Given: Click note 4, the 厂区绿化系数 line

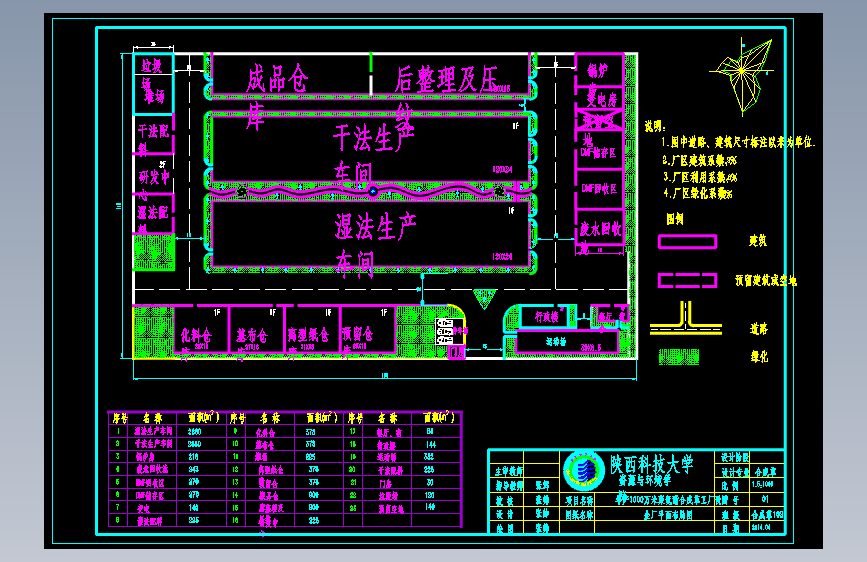Looking at the screenshot, I should pyautogui.click(x=698, y=194).
